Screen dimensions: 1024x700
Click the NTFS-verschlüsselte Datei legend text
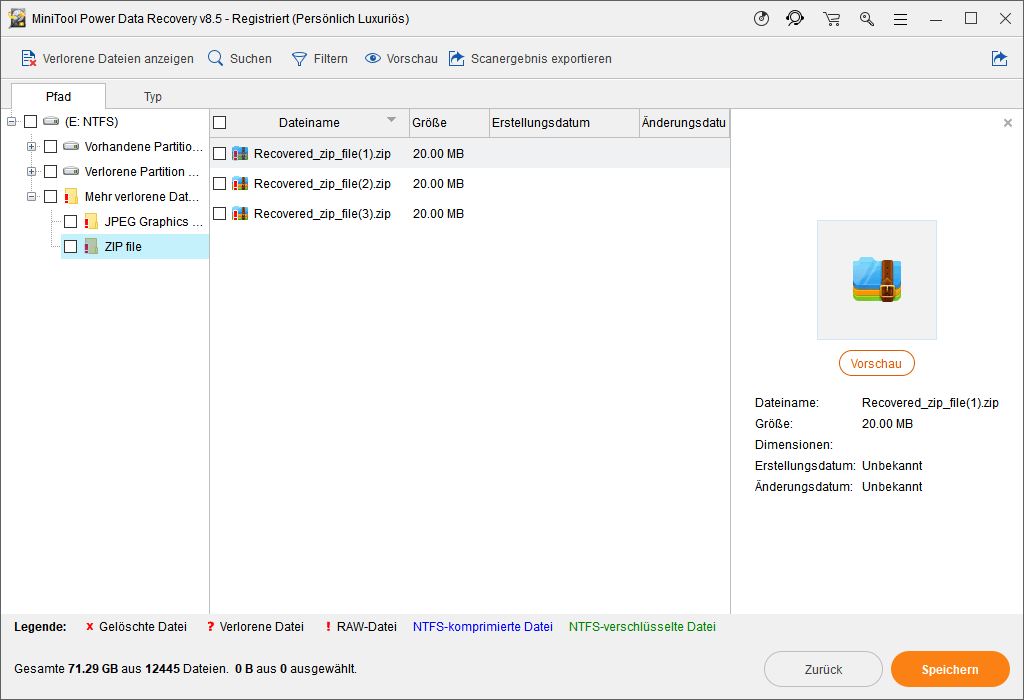[x=642, y=626]
